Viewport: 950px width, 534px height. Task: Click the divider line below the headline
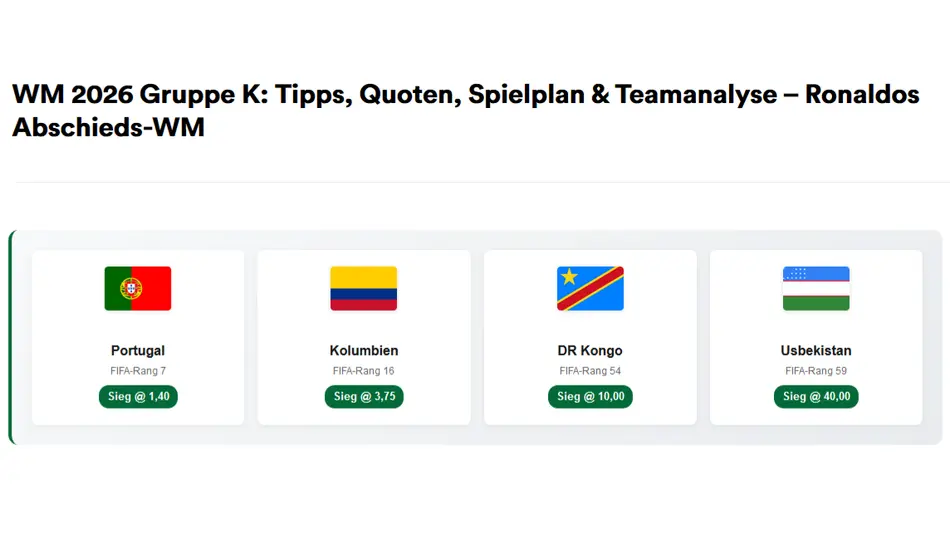[x=480, y=183]
